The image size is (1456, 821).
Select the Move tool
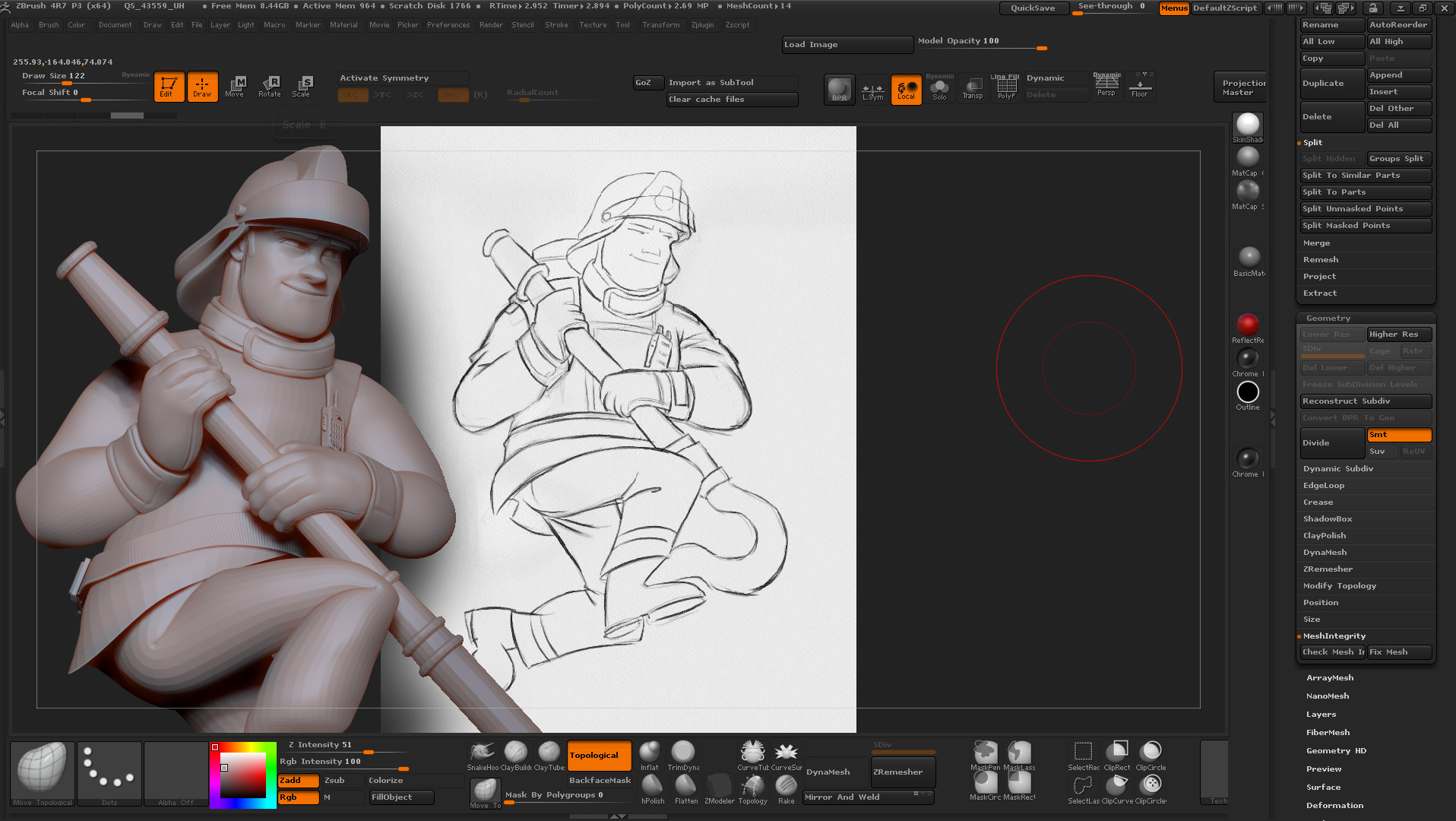pos(236,86)
